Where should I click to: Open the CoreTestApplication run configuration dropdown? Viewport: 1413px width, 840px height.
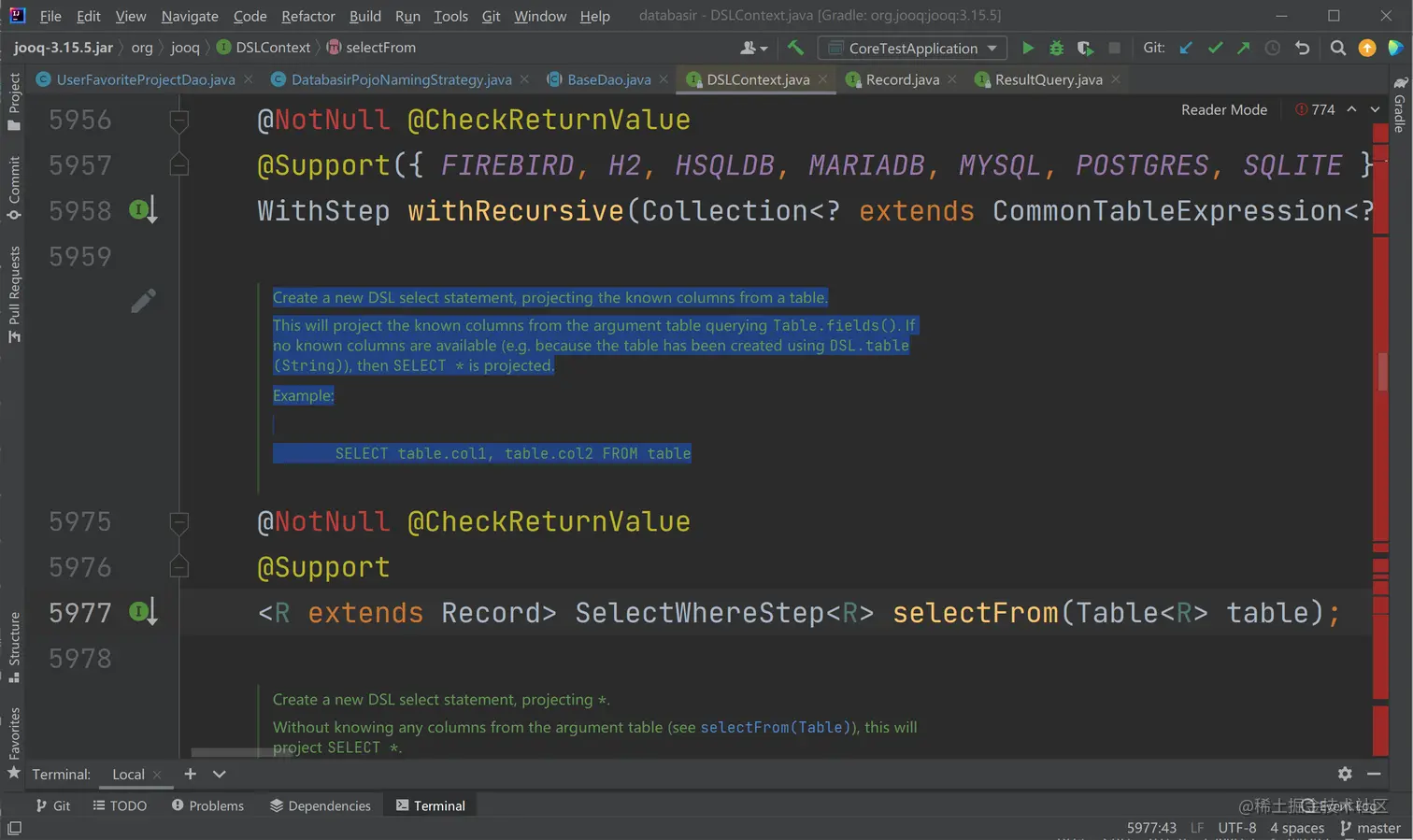(x=913, y=48)
